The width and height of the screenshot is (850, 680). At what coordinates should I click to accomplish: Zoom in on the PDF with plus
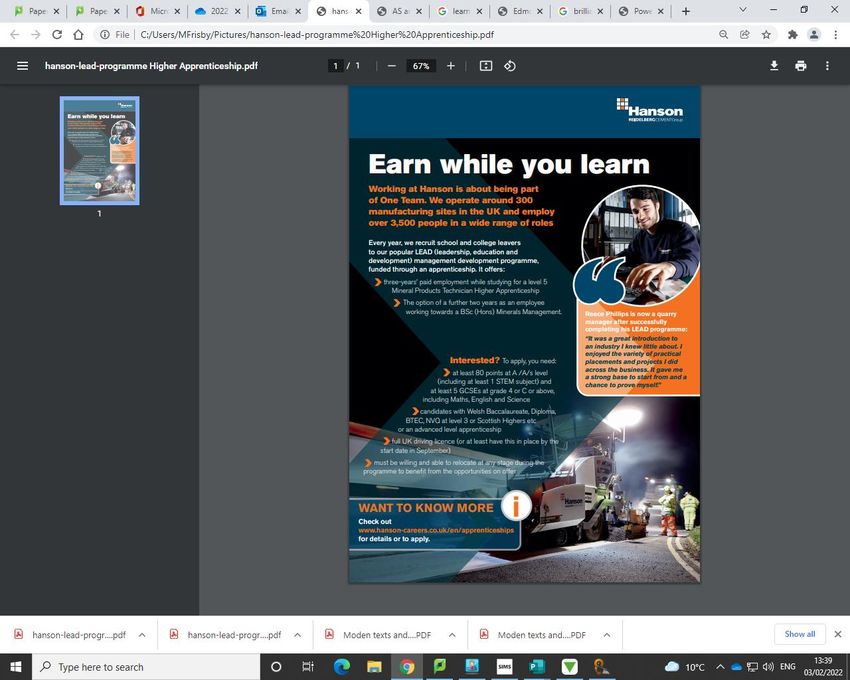click(450, 66)
